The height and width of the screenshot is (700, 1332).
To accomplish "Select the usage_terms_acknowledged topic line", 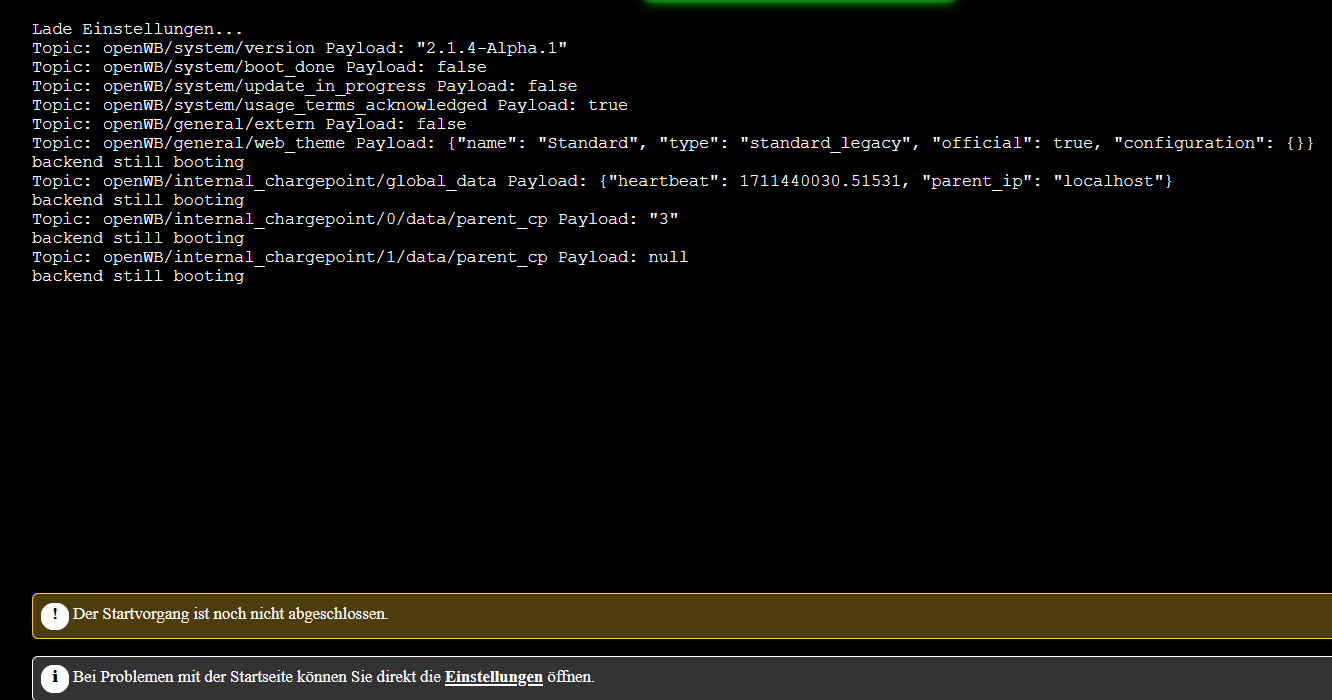I will [x=330, y=105].
